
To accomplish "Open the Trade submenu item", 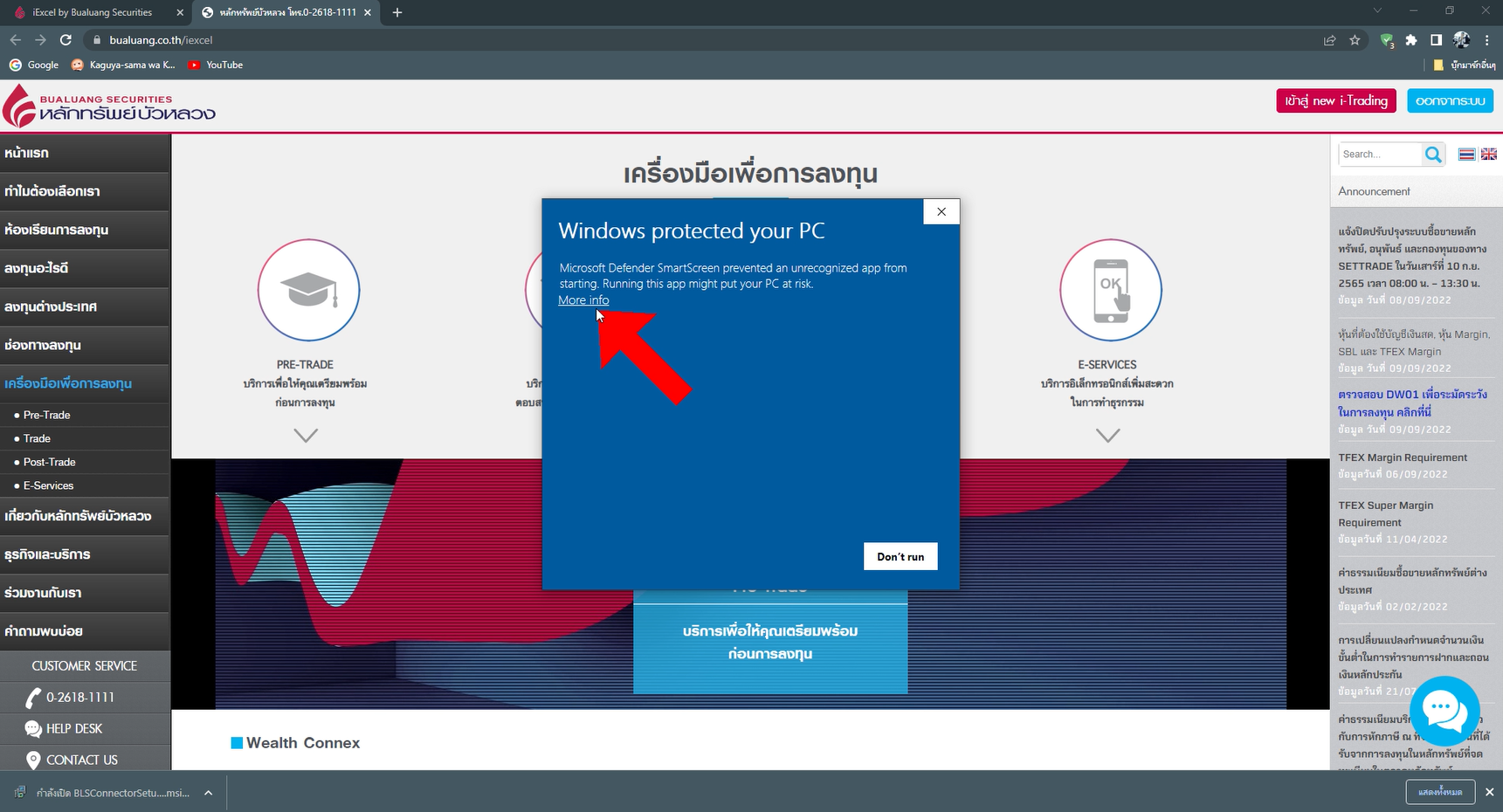I will click(x=85, y=438).
